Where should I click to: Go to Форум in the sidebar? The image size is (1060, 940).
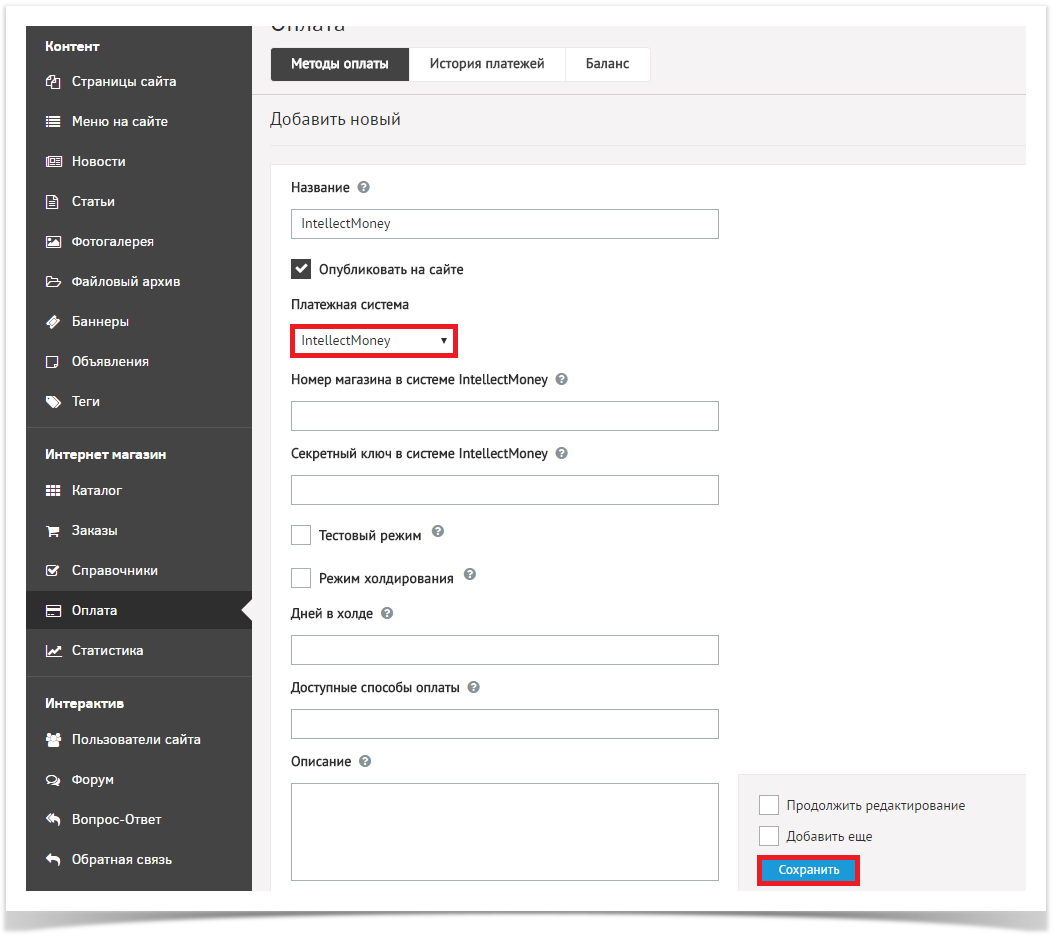pos(92,780)
